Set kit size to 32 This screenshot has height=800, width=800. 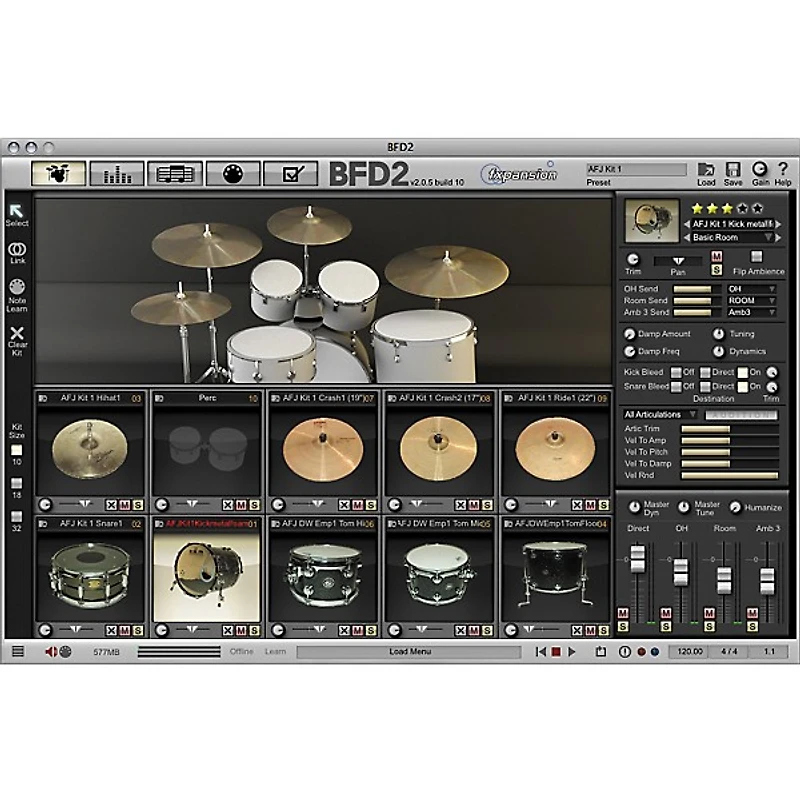pos(17,516)
